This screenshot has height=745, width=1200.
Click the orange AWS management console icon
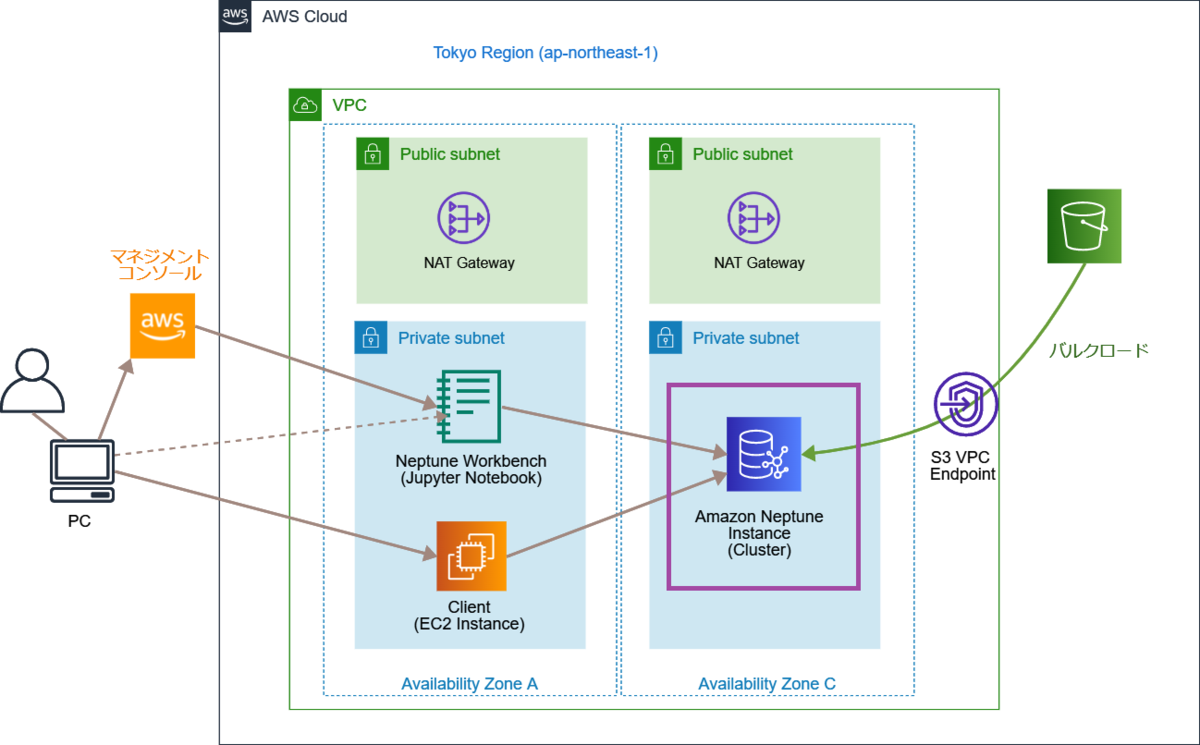(x=163, y=326)
